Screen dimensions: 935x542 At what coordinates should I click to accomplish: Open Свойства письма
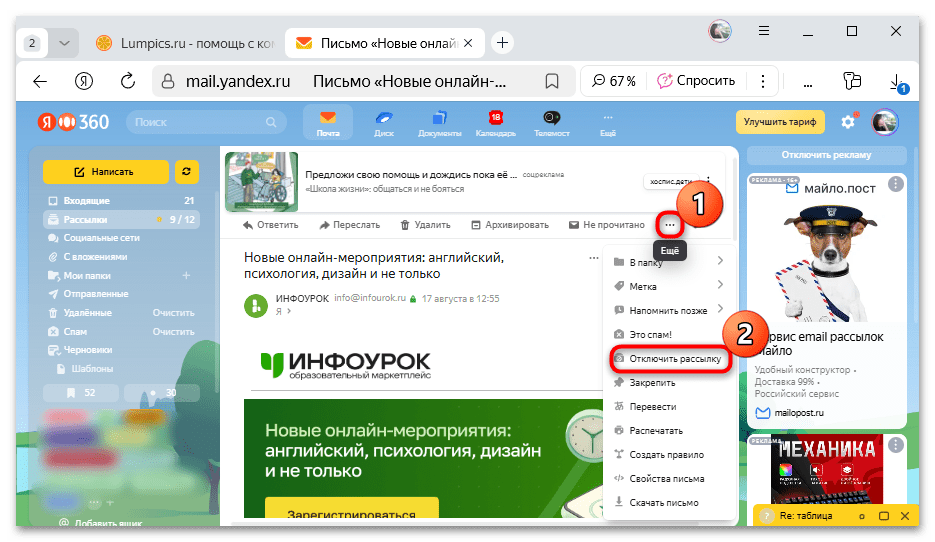coord(668,478)
